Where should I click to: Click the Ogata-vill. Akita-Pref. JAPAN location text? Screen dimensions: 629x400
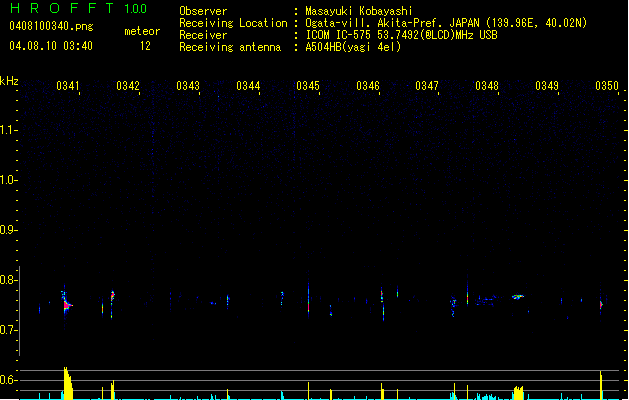click(x=446, y=23)
